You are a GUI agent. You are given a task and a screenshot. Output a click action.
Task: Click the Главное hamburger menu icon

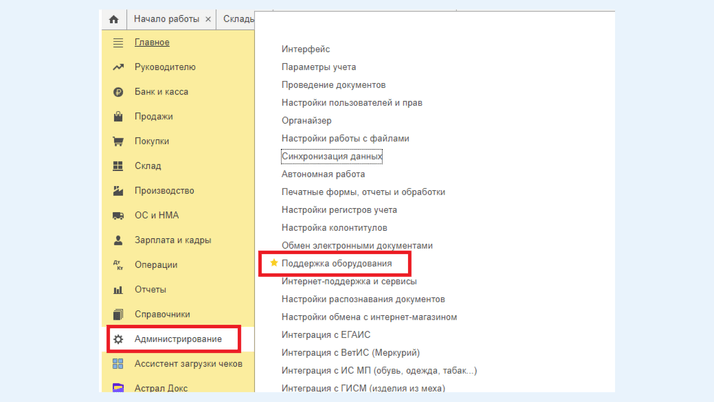click(x=118, y=42)
